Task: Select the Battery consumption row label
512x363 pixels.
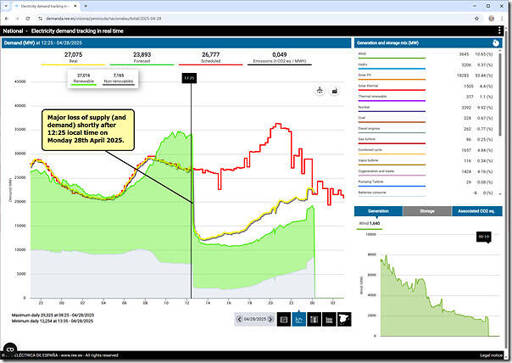Action: [372, 192]
